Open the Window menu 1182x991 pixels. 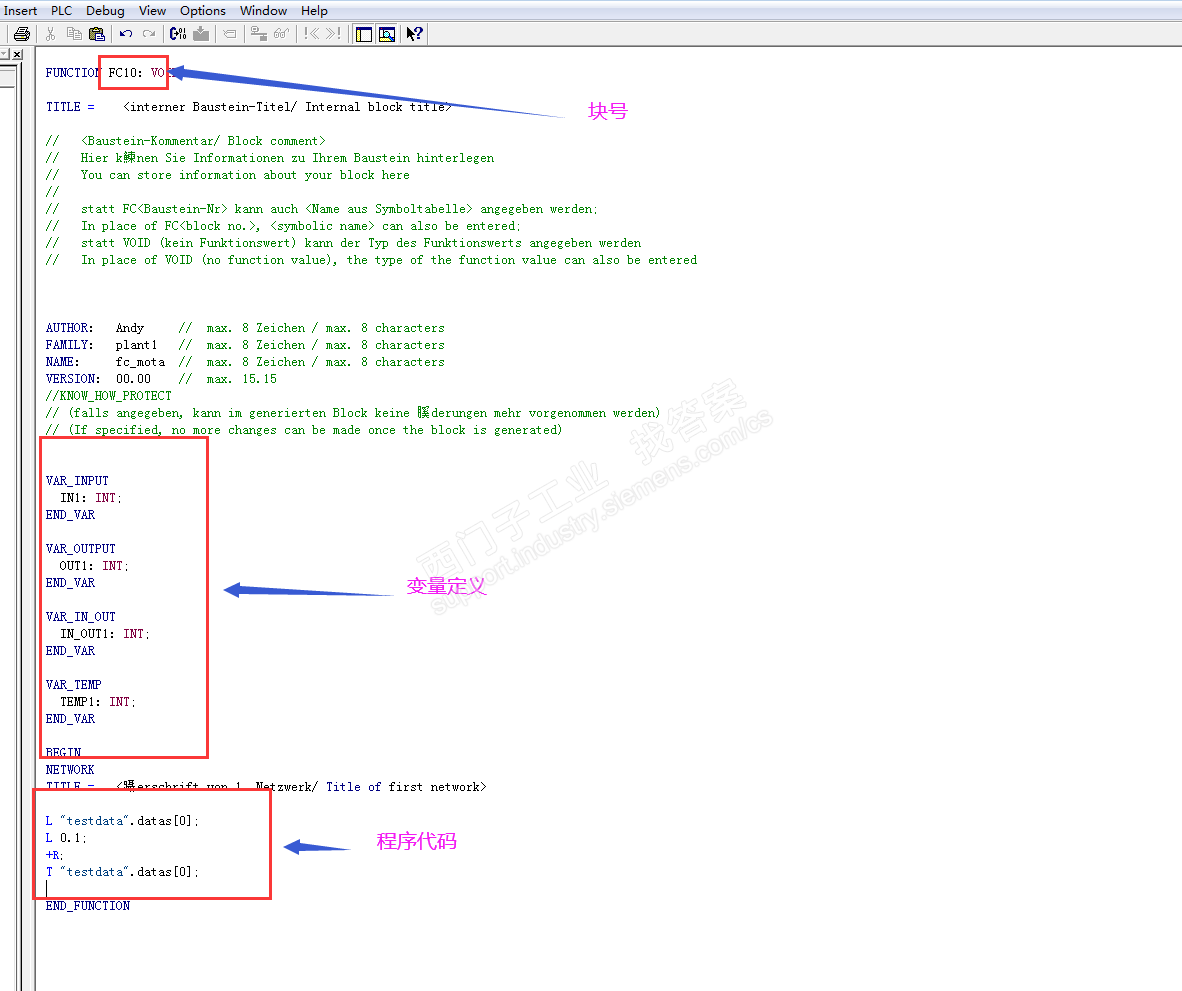pyautogui.click(x=263, y=11)
